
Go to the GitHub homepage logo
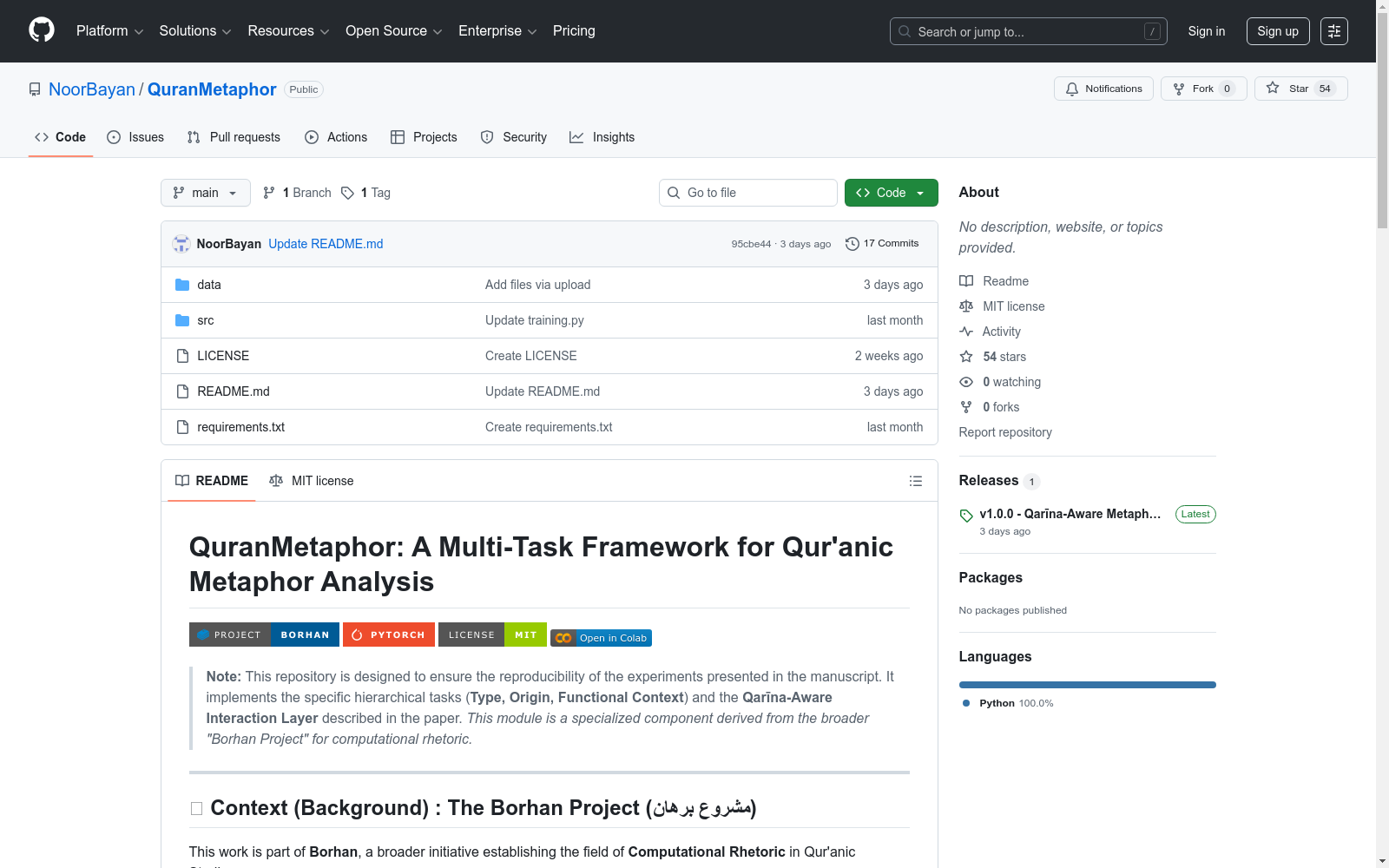(42, 30)
